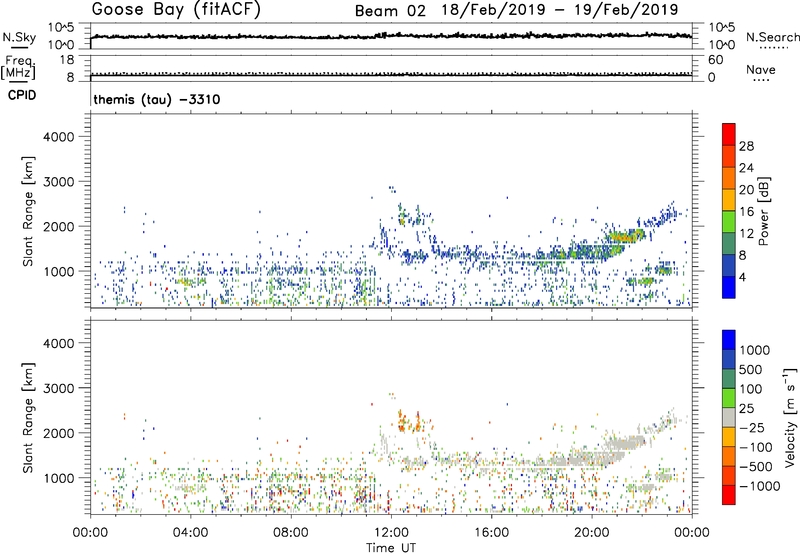Click the date range "18/Feb/2019 – 19/Feb/2019"
Viewport: 800px width, 554px height.
(x=560, y=10)
